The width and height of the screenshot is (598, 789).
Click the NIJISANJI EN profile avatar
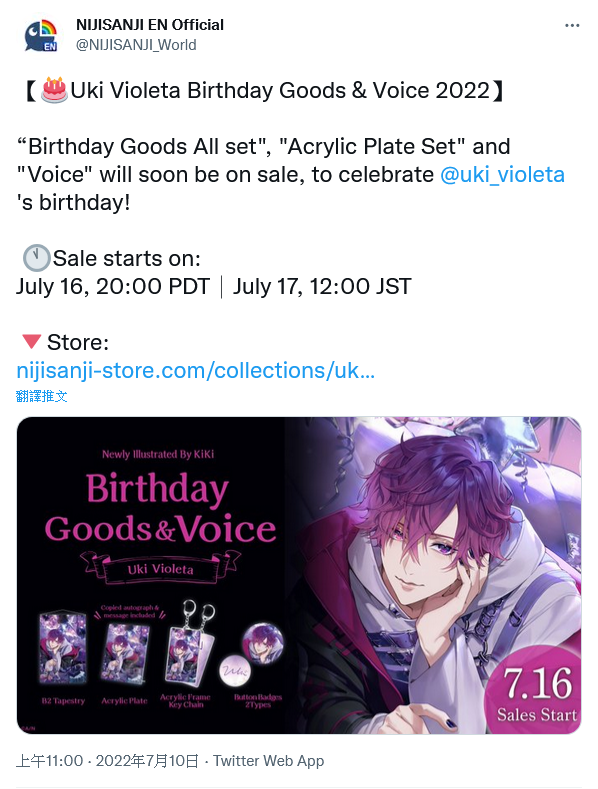click(x=41, y=35)
